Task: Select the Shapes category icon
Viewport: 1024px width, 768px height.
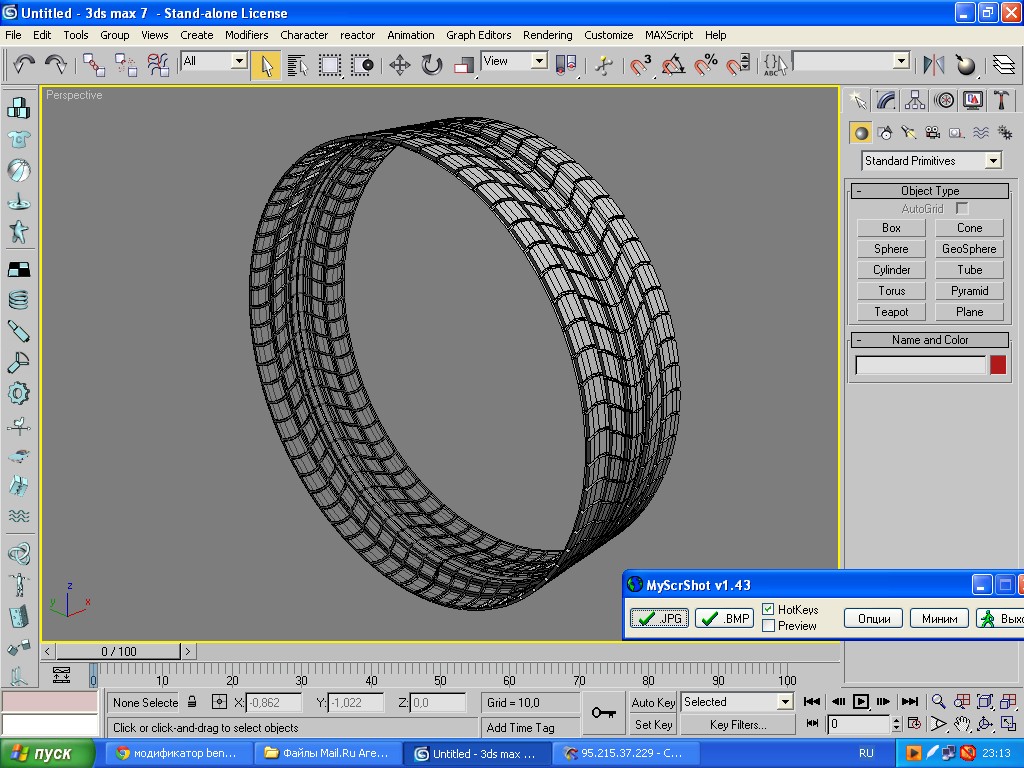Action: [885, 133]
